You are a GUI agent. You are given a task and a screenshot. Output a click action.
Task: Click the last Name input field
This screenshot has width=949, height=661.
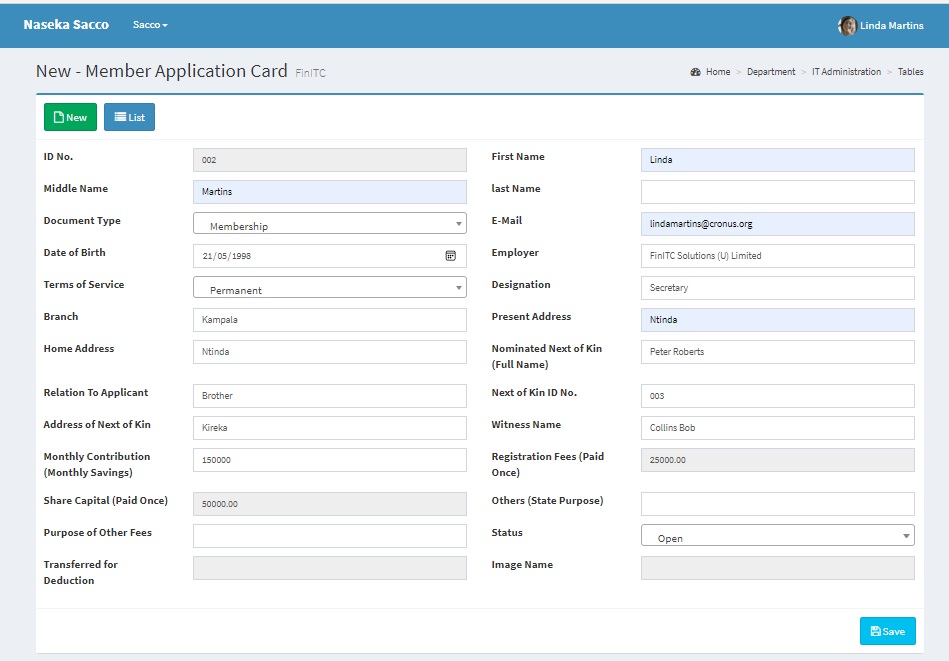pyautogui.click(x=777, y=192)
